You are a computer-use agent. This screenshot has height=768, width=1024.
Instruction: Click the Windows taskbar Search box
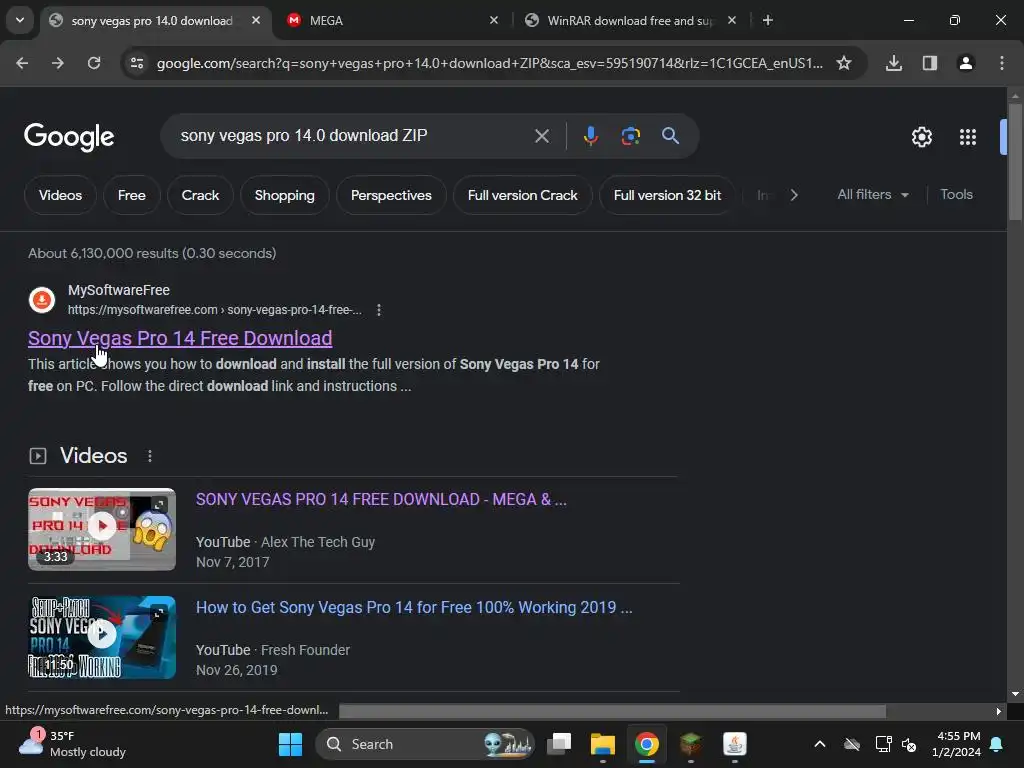424,744
